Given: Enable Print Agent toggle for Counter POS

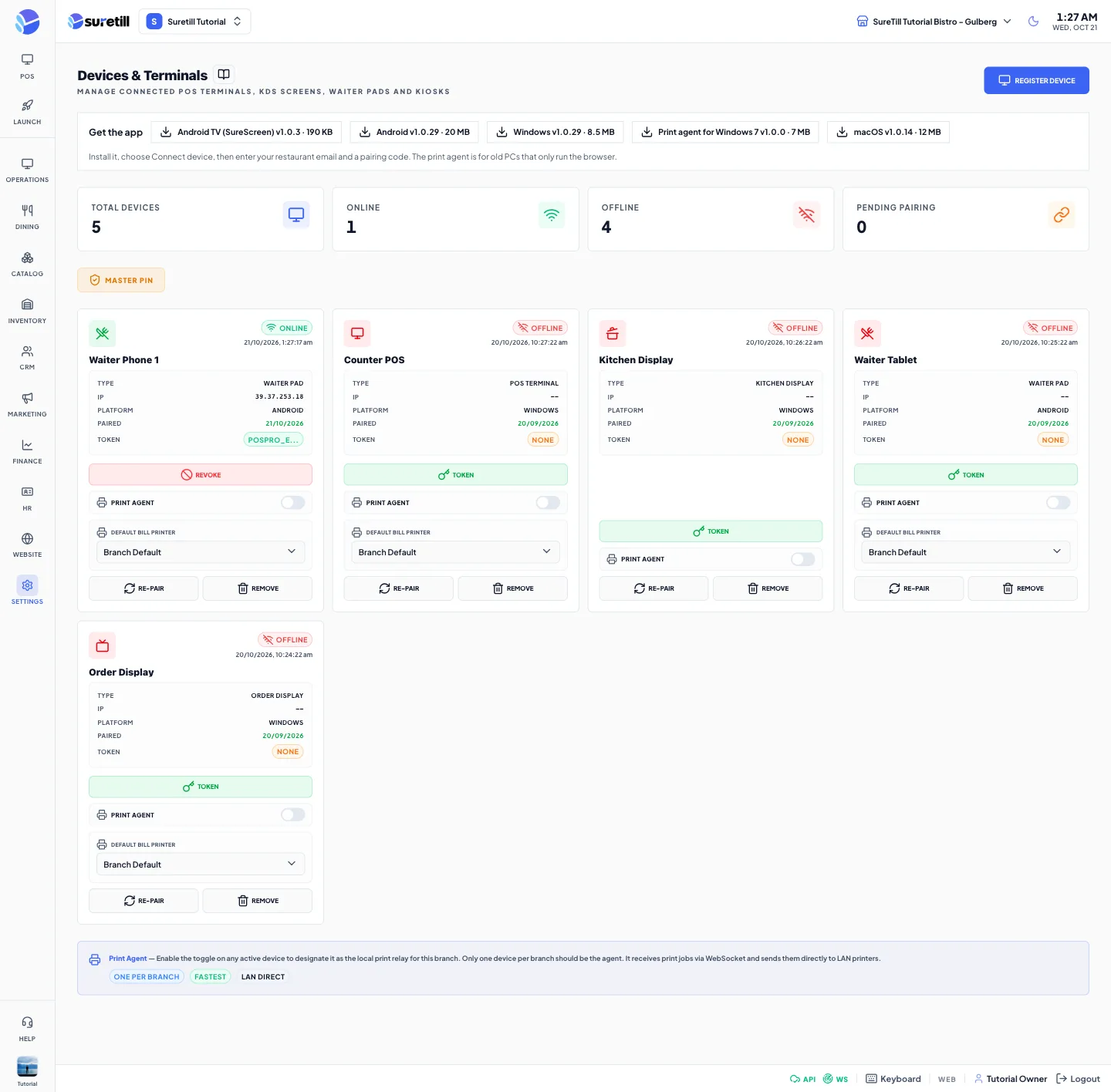Looking at the screenshot, I should pyautogui.click(x=548, y=503).
